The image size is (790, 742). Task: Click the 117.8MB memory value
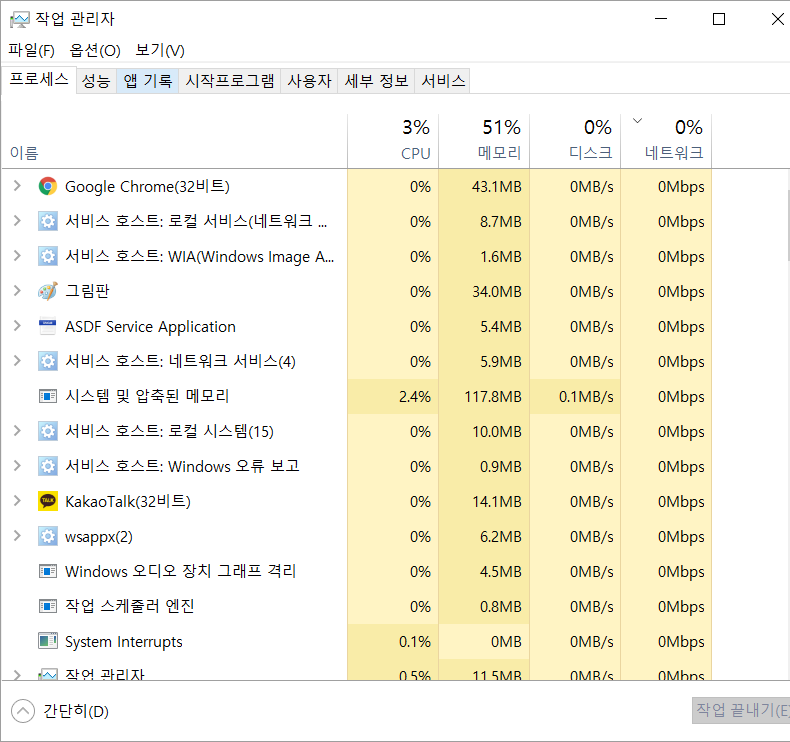[493, 397]
